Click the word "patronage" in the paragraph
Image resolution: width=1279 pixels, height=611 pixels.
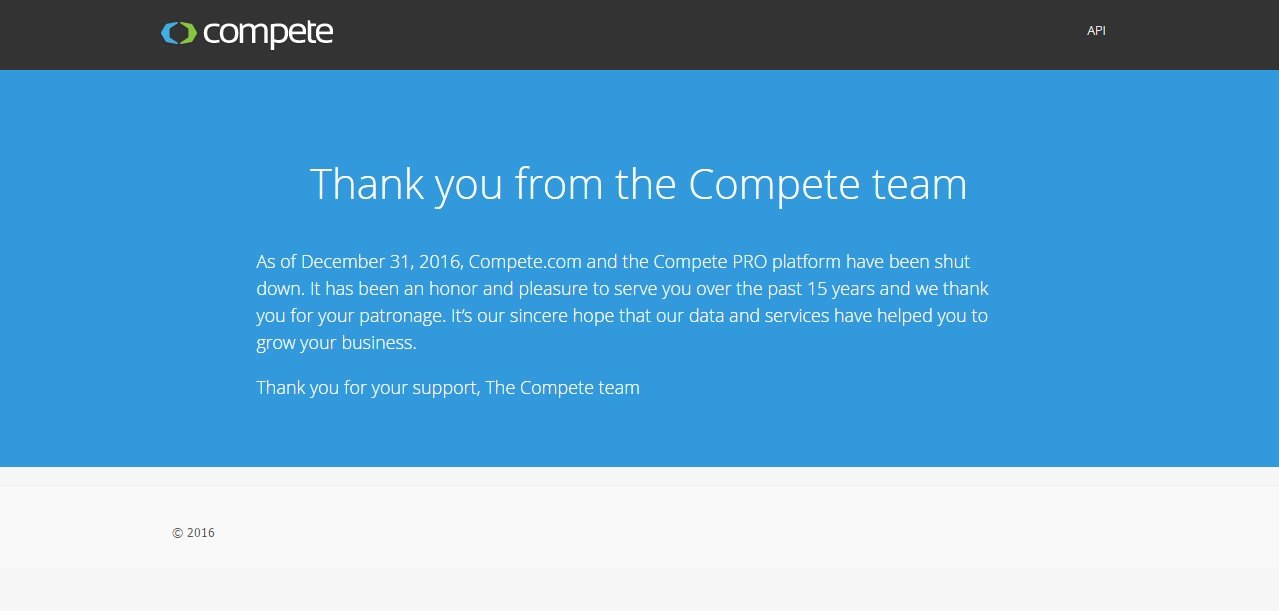(x=394, y=316)
